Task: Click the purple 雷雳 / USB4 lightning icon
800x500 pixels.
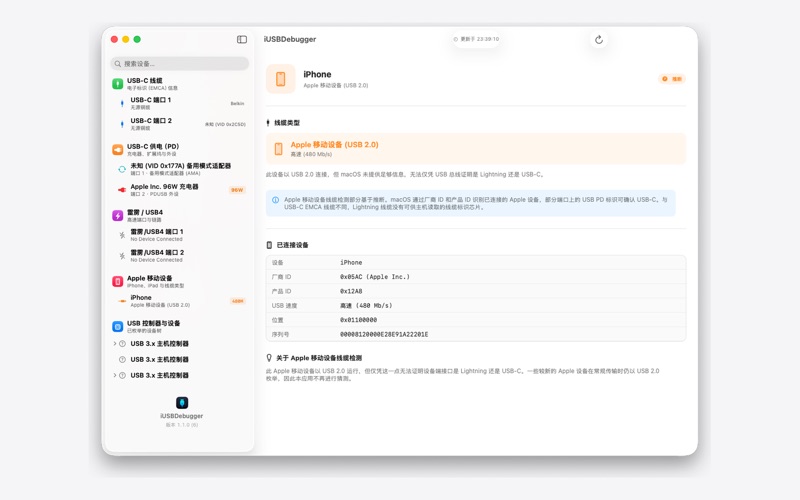Action: tap(117, 216)
